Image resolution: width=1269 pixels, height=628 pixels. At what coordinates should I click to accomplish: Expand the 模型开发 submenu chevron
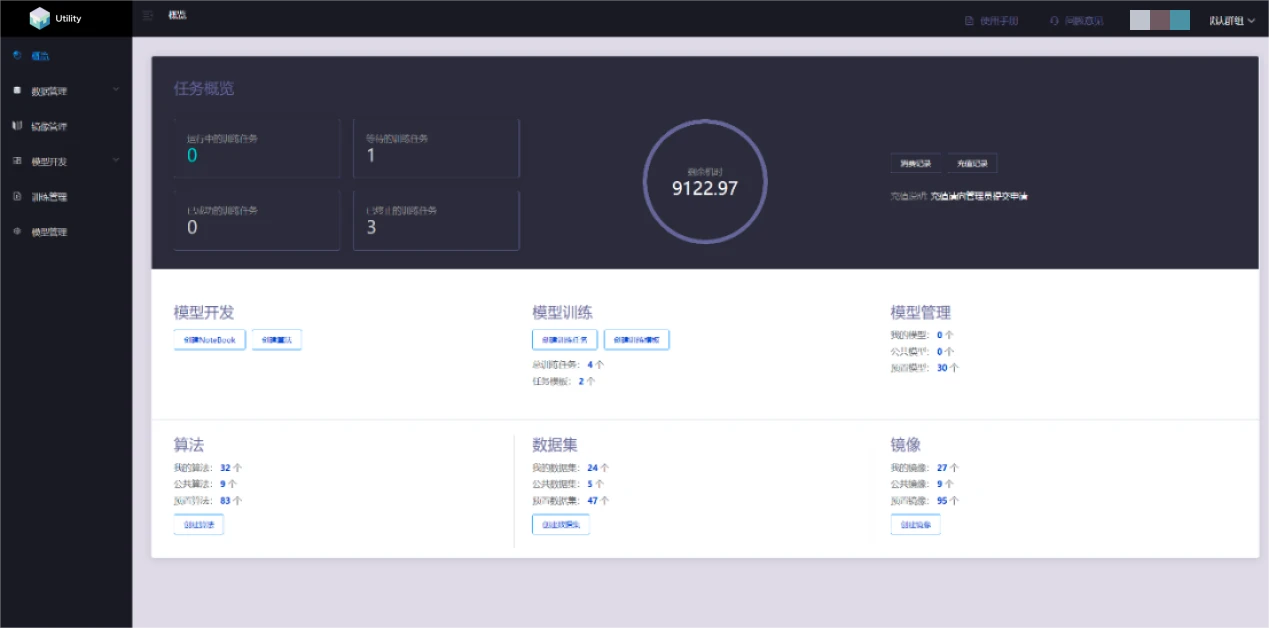pyautogui.click(x=116, y=160)
